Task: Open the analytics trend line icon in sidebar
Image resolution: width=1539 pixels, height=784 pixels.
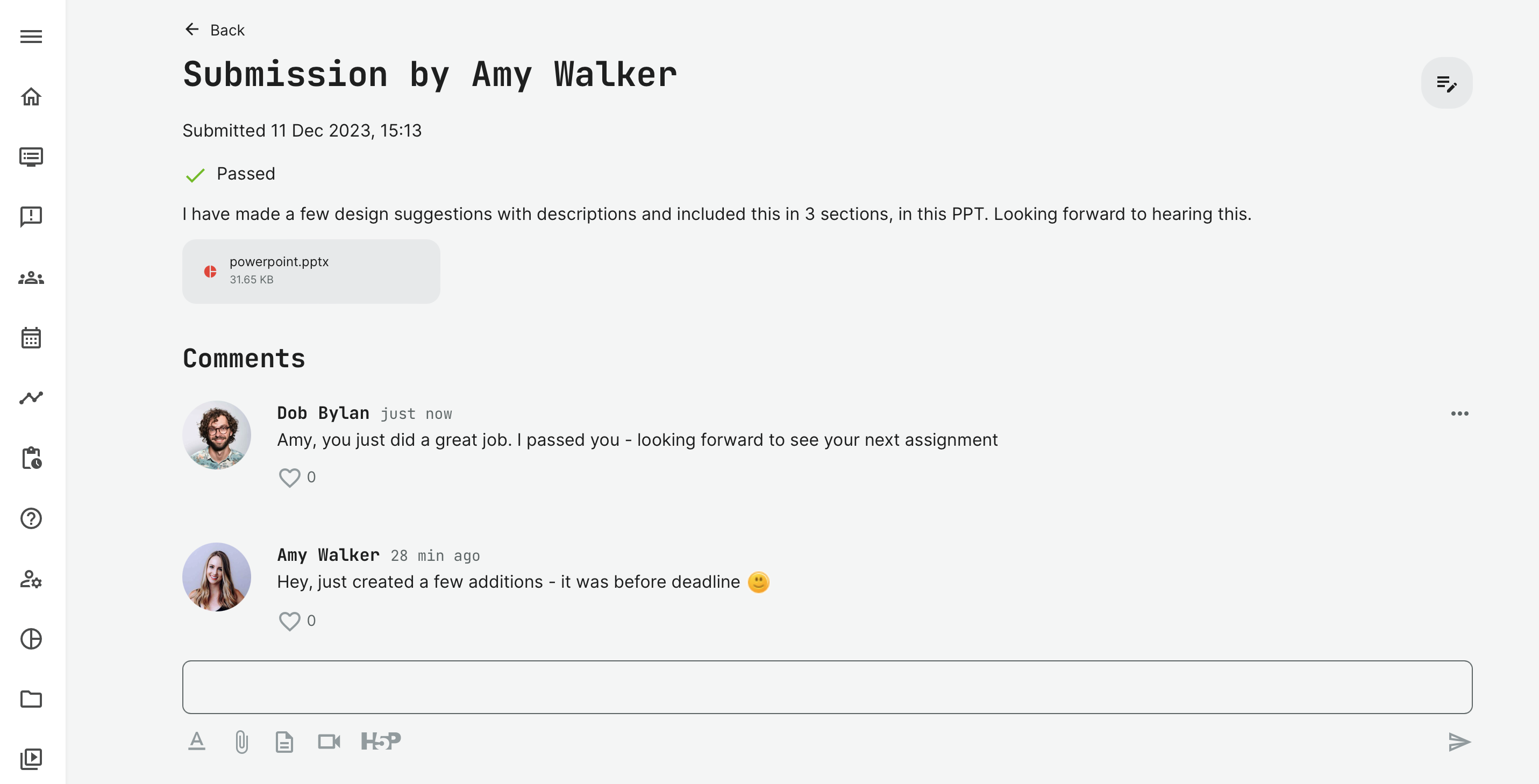Action: (x=31, y=397)
